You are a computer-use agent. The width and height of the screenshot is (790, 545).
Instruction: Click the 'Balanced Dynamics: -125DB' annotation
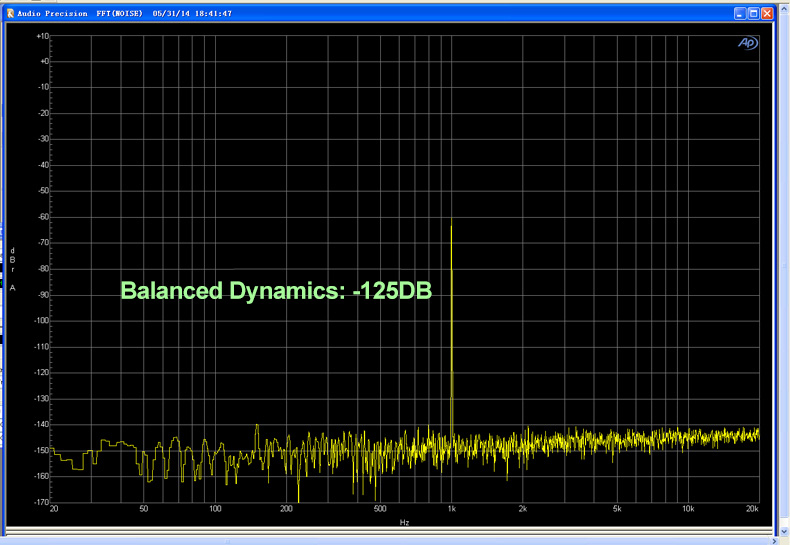276,291
